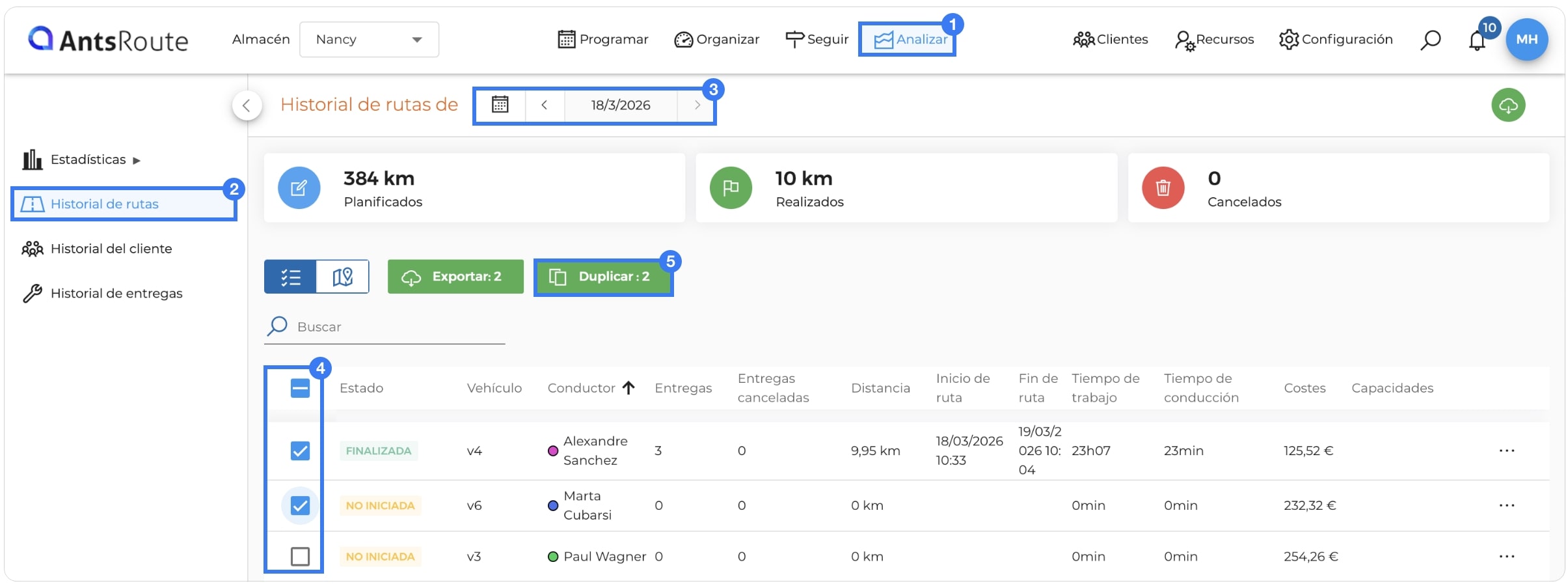Click the green dot by Paul Wagner
The height and width of the screenshot is (586, 1568).
point(553,557)
